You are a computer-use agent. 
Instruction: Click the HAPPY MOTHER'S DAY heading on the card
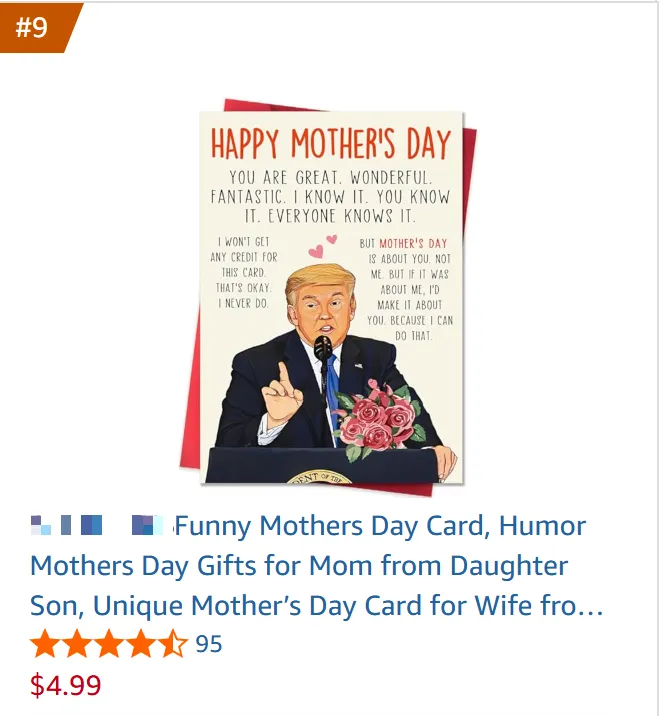(331, 143)
